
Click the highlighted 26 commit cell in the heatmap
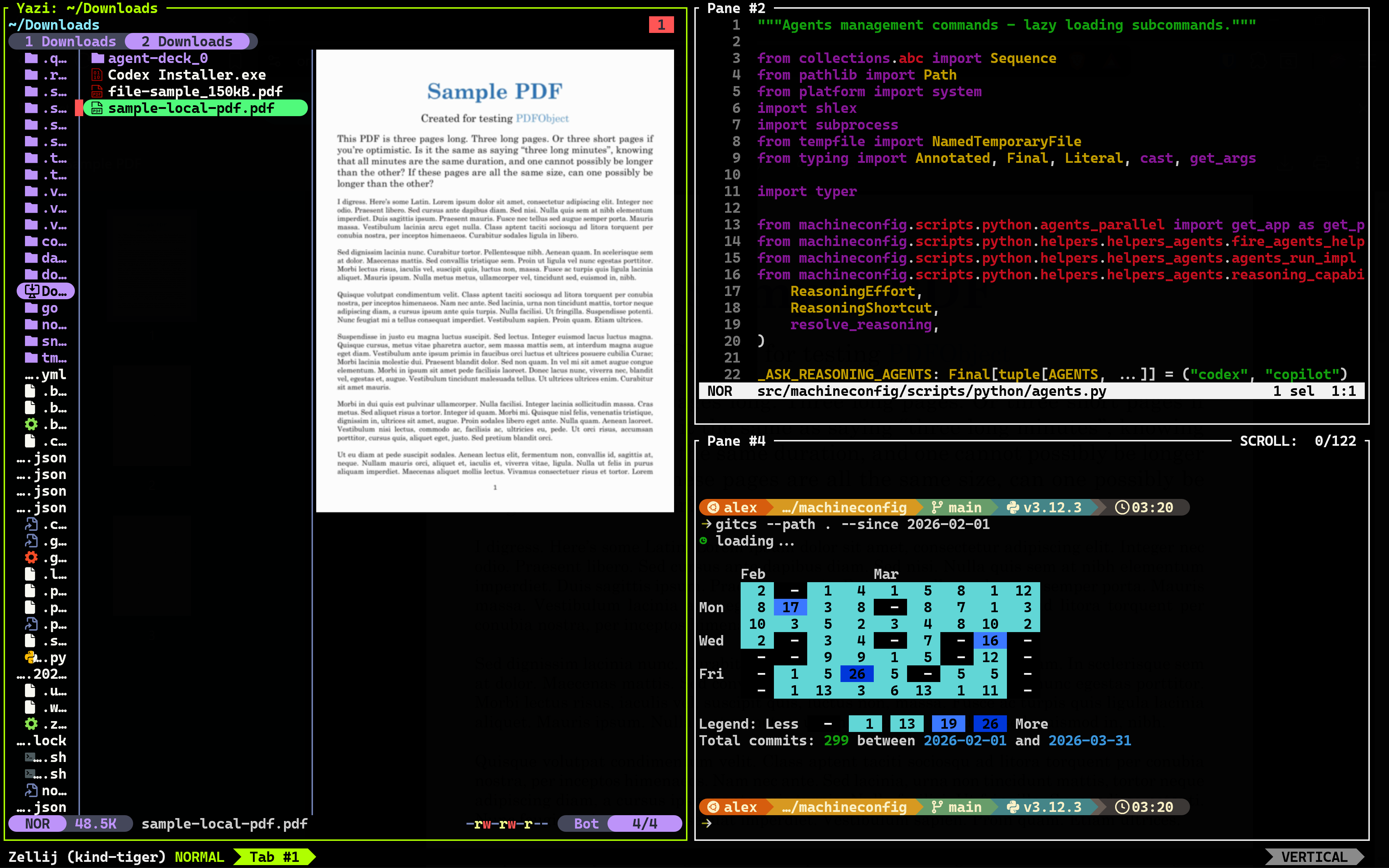click(857, 673)
